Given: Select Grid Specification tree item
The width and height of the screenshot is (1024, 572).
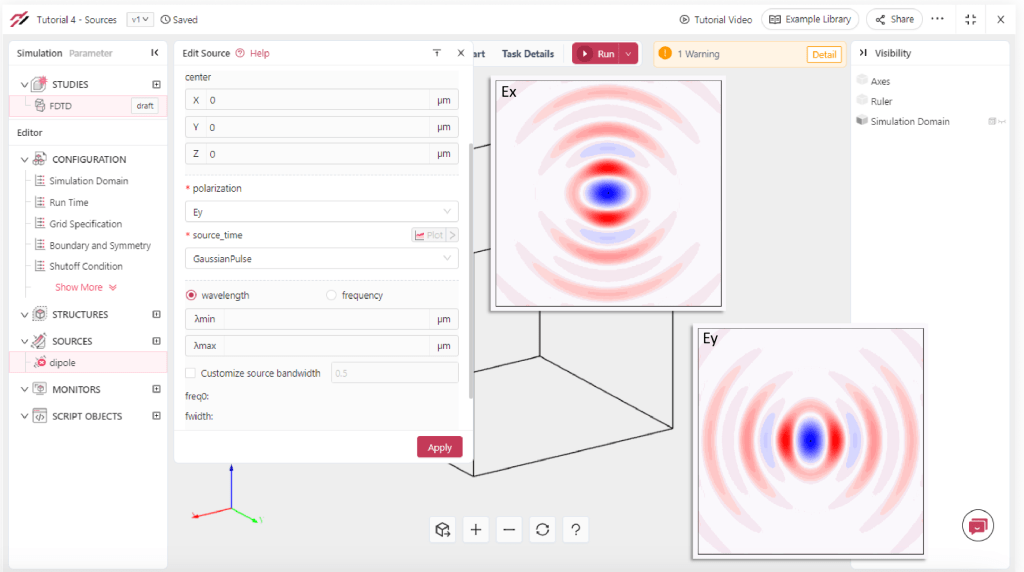Looking at the screenshot, I should pos(86,224).
